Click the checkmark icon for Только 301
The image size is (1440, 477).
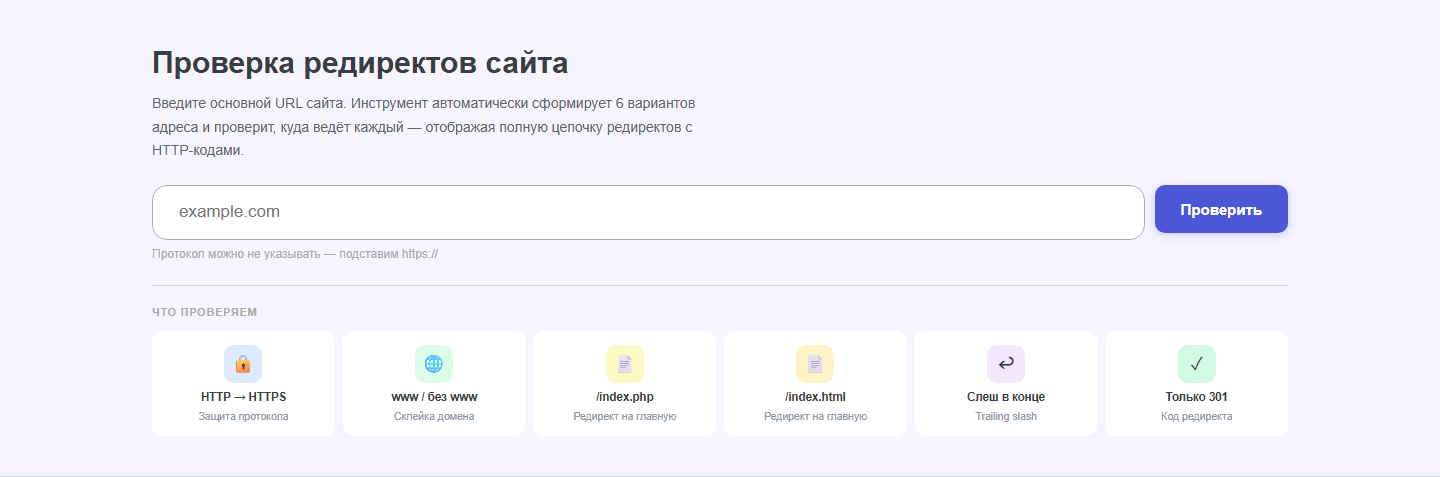(1197, 364)
